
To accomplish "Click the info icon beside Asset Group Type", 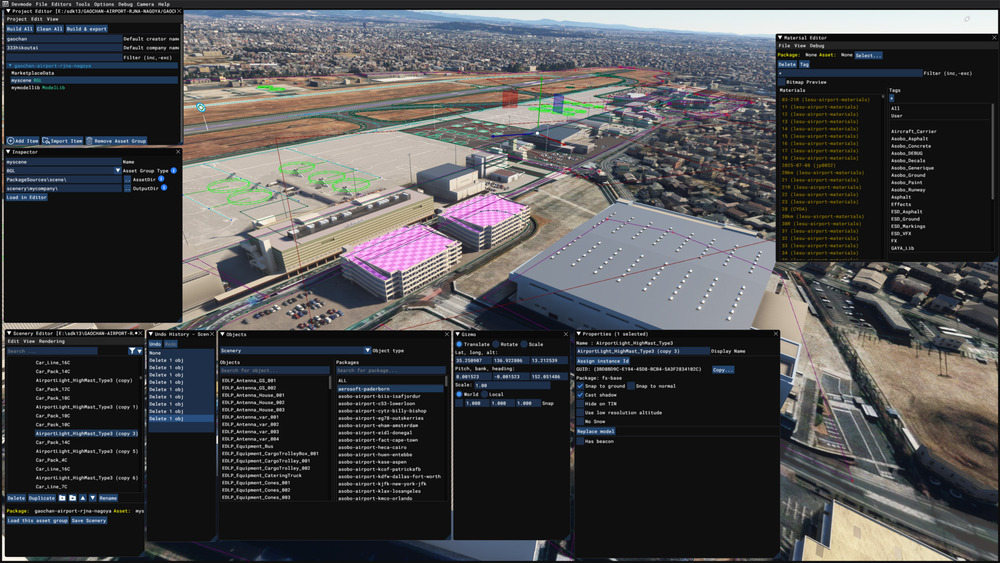I will (174, 170).
